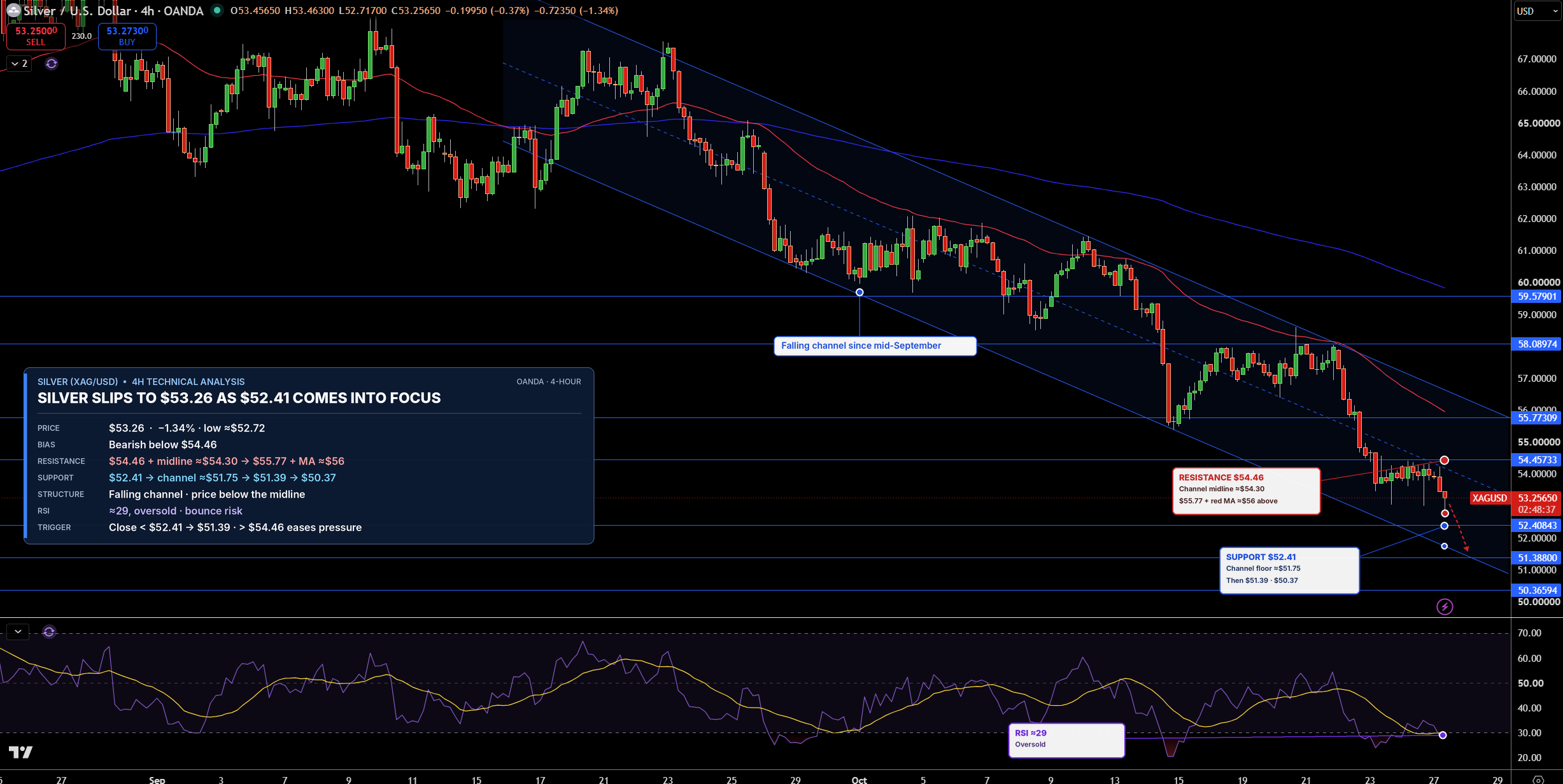Click the 50.36594 price level label
Viewport: 1563px width, 784px height.
point(1537,591)
